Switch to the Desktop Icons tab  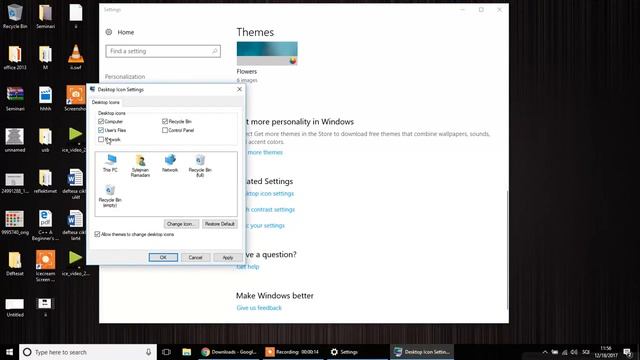pos(105,102)
